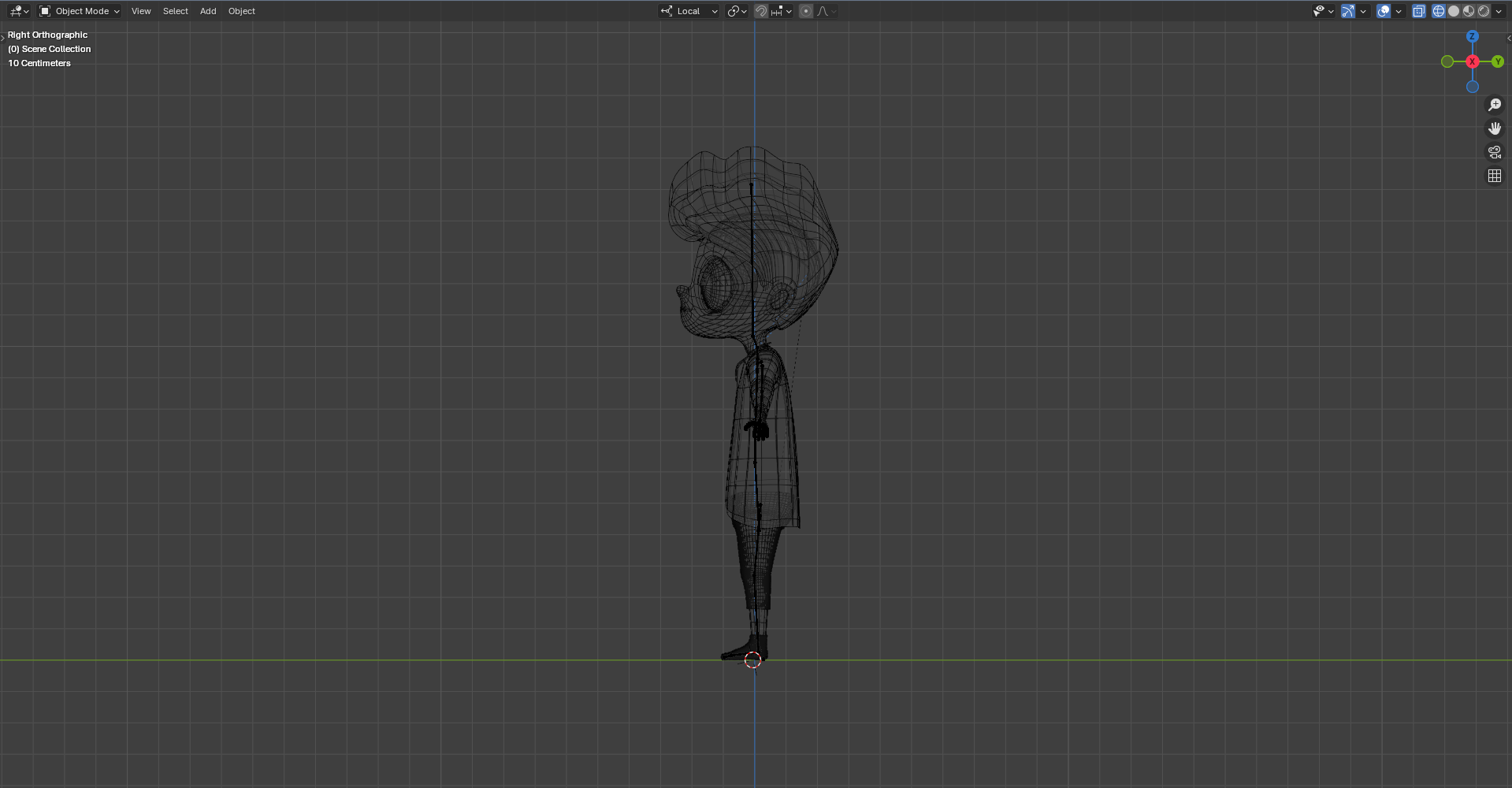Open the gizmos options dropdown arrow
The height and width of the screenshot is (788, 1512).
[x=1363, y=11]
